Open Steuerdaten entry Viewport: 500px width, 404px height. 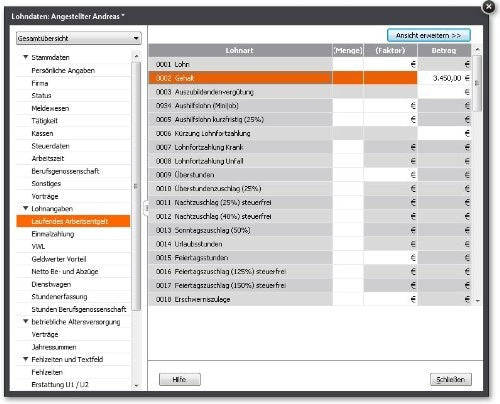coord(73,146)
